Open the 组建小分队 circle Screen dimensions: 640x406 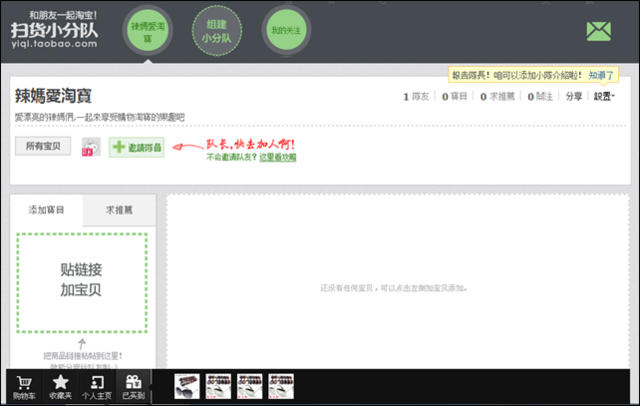(x=217, y=31)
